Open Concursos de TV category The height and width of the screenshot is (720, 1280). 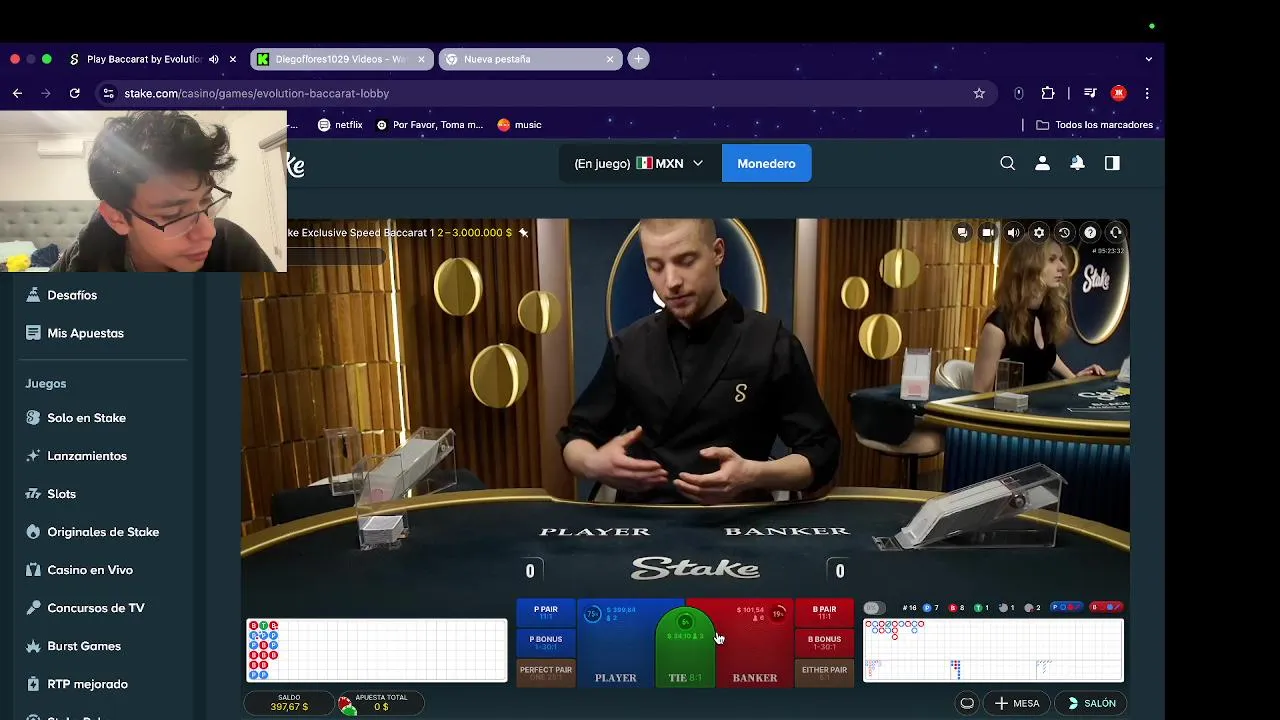pyautogui.click(x=96, y=608)
